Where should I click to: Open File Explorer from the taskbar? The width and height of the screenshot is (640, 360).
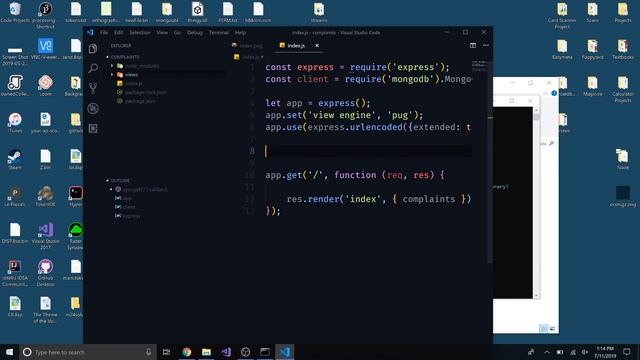pyautogui.click(x=206, y=352)
